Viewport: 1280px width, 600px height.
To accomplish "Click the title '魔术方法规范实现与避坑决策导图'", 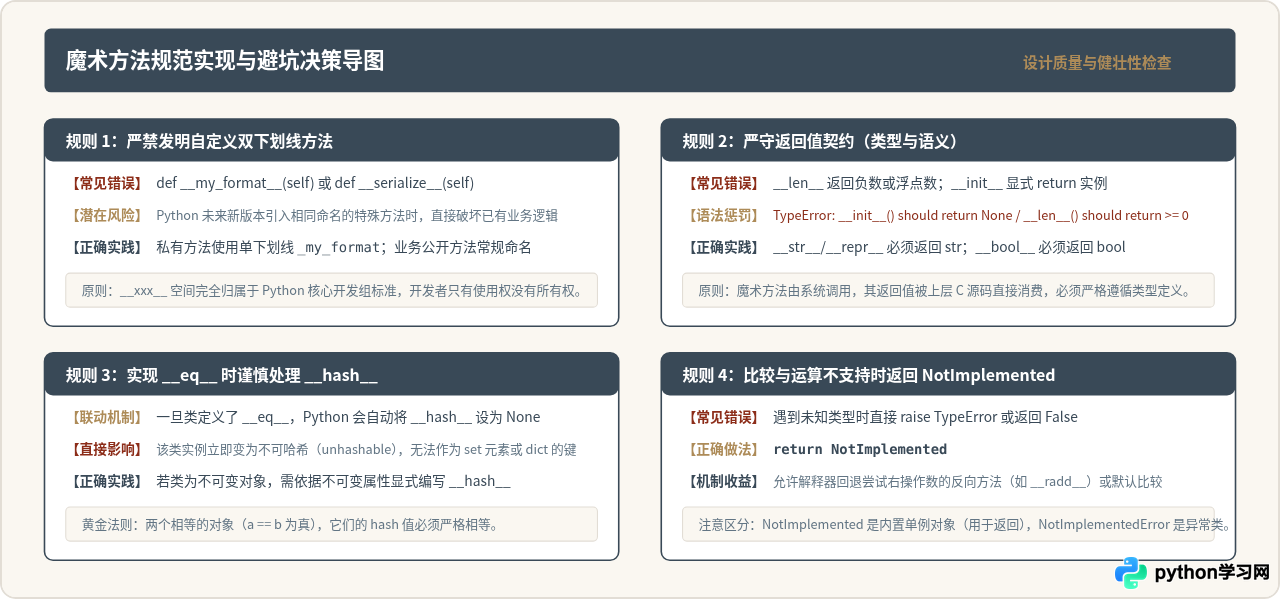I will [225, 61].
